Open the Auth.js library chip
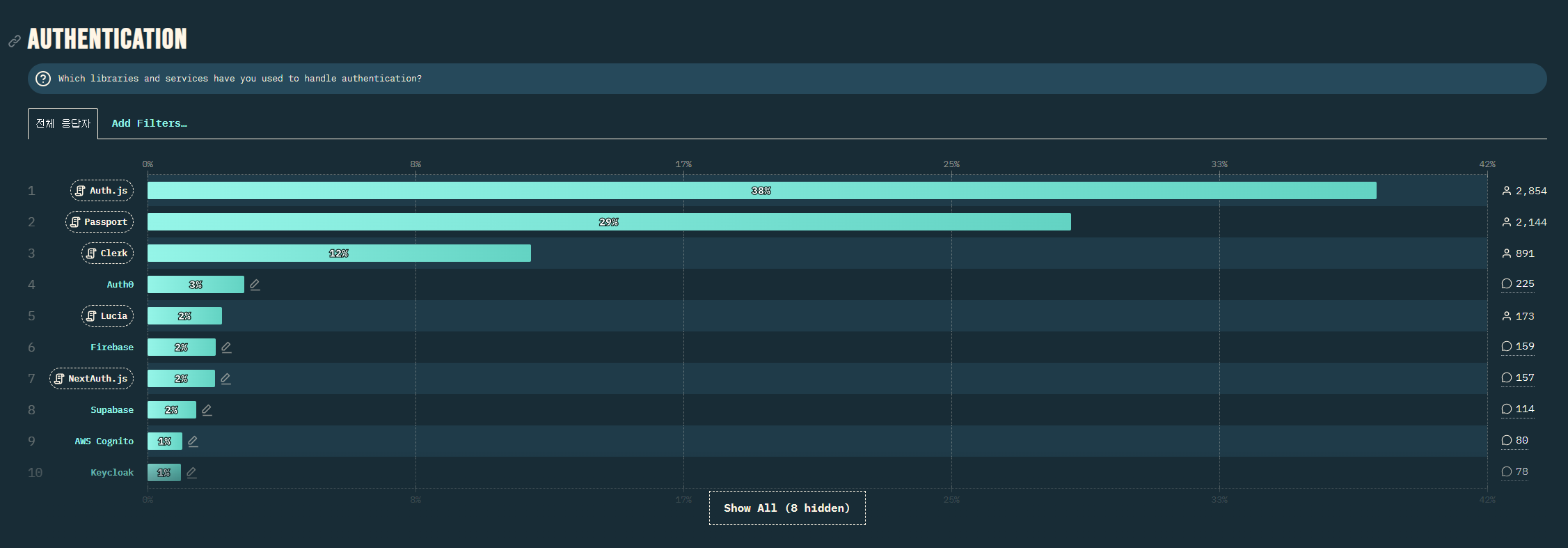Screen dimensions: 1568x548 pyautogui.click(x=102, y=191)
